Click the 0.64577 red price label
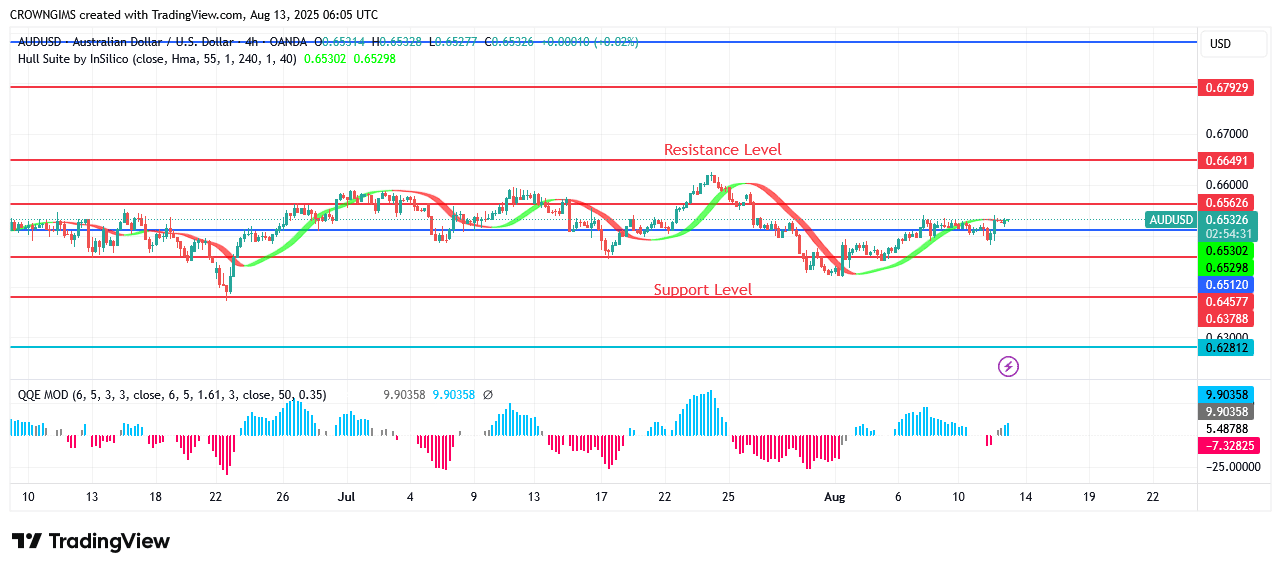The height and width of the screenshot is (571, 1281). tap(1226, 302)
